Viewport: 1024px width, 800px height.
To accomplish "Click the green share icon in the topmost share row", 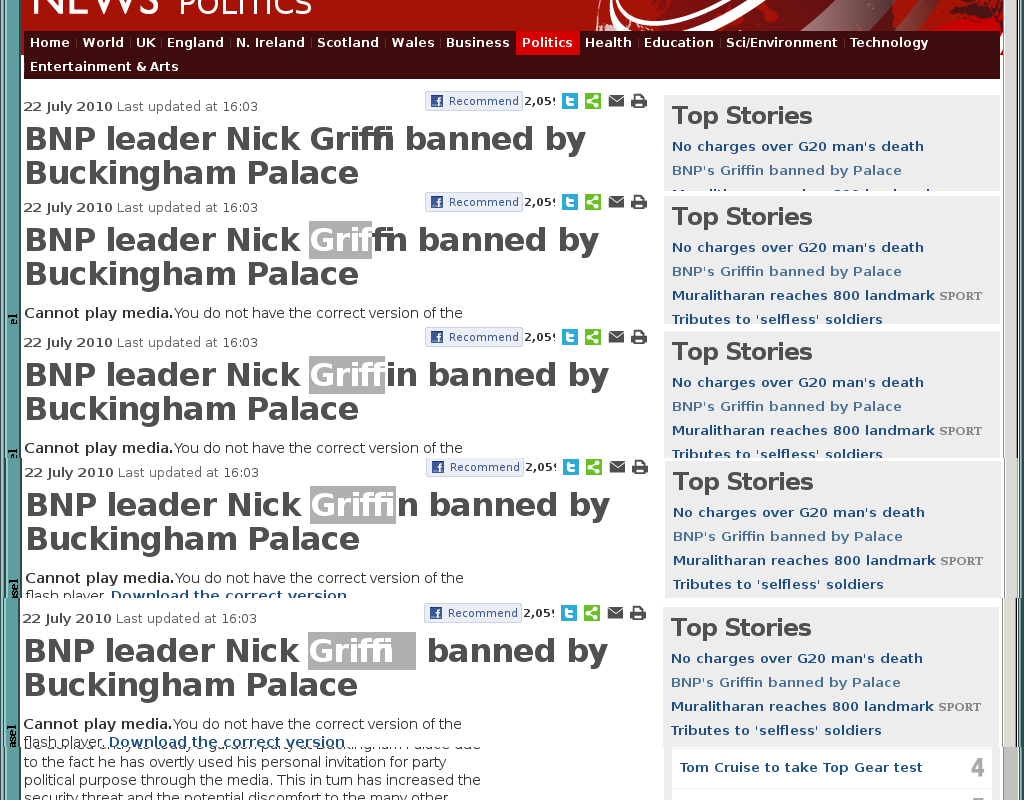I will pyautogui.click(x=592, y=101).
